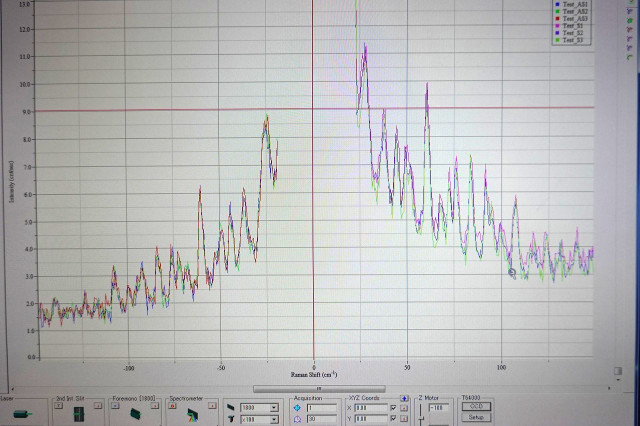The image size is (640, 426).
Task: Click the blue plus icon in XYZ Coords
Action: (404, 398)
